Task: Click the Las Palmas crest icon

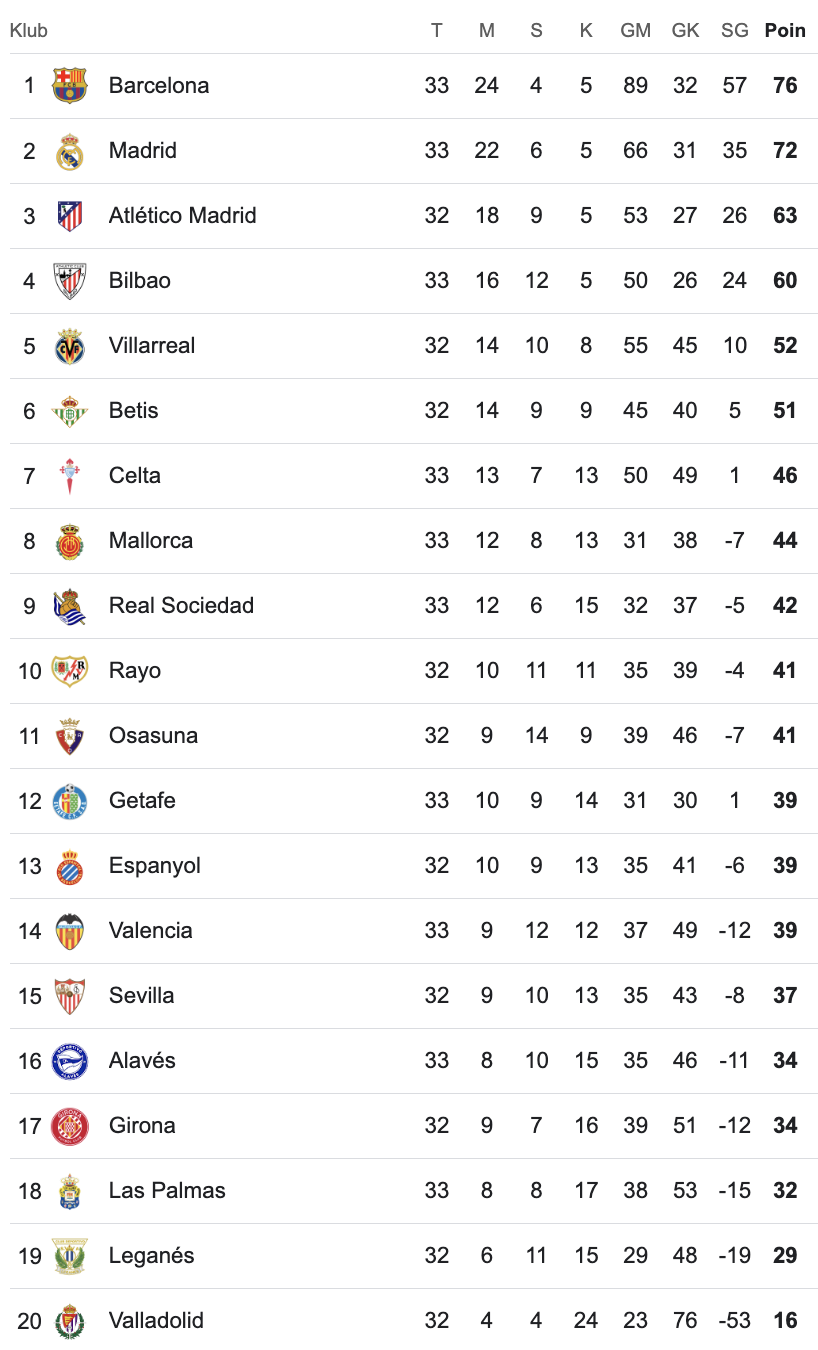Action: click(69, 1191)
